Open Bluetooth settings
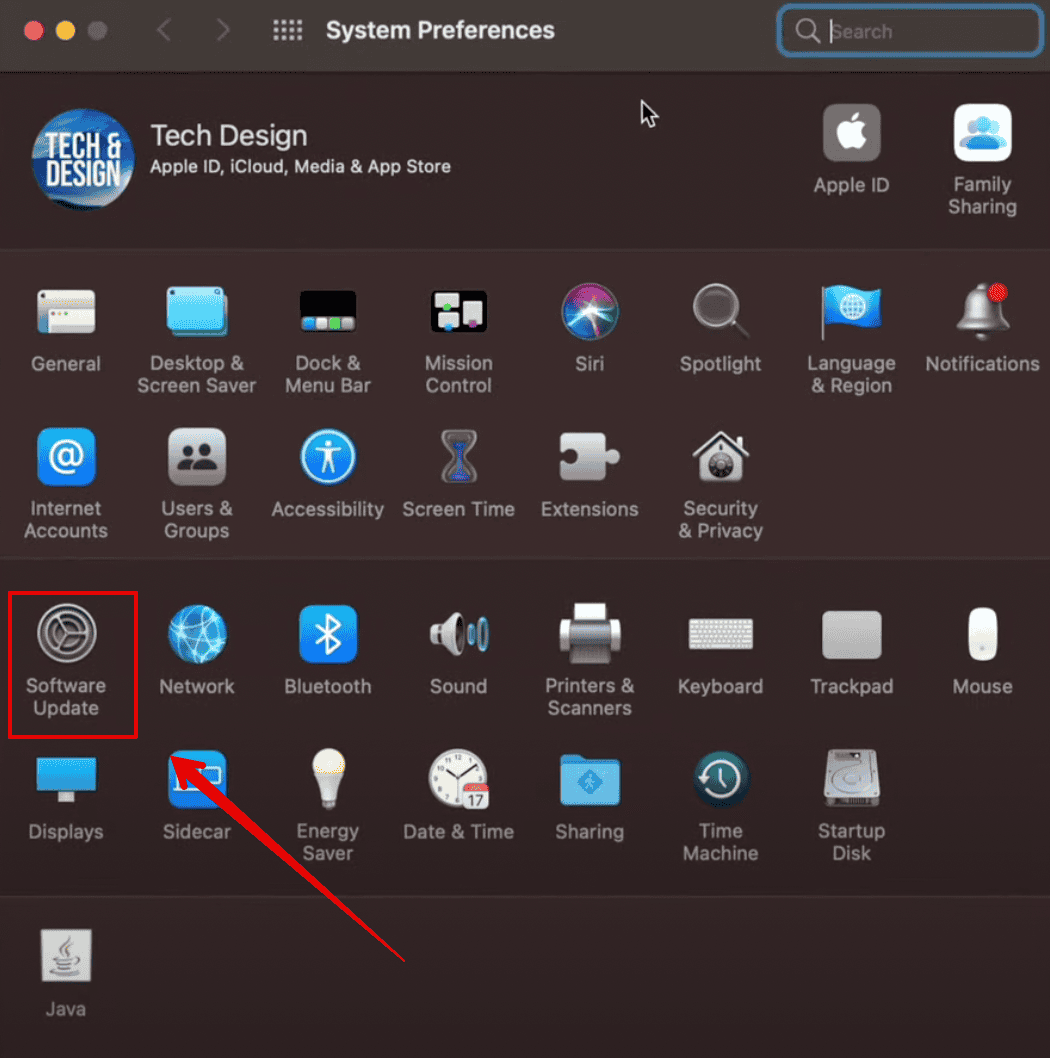 (x=328, y=634)
